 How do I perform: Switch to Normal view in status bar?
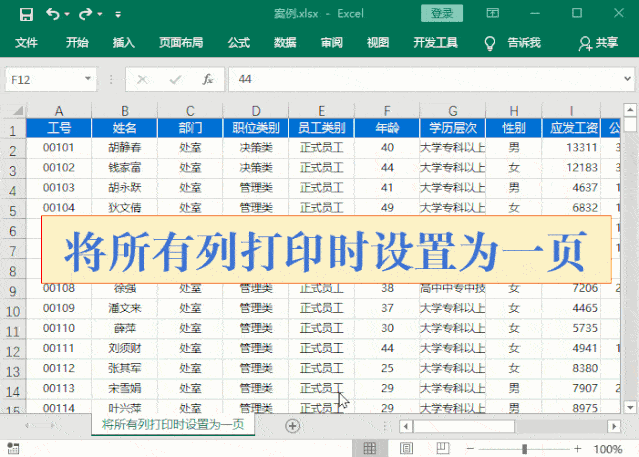pos(366,446)
